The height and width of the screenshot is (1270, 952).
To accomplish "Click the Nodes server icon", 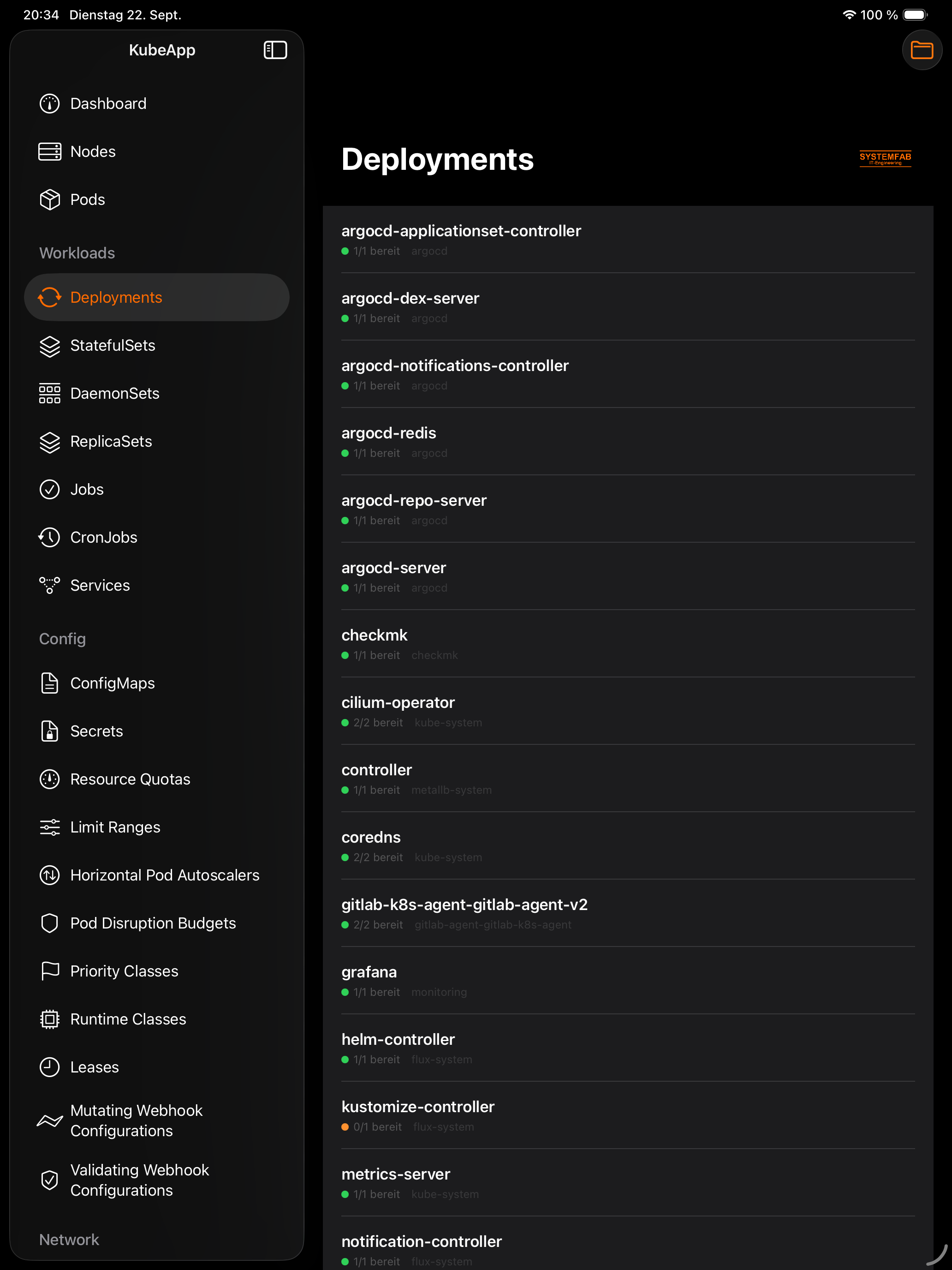I will point(49,151).
